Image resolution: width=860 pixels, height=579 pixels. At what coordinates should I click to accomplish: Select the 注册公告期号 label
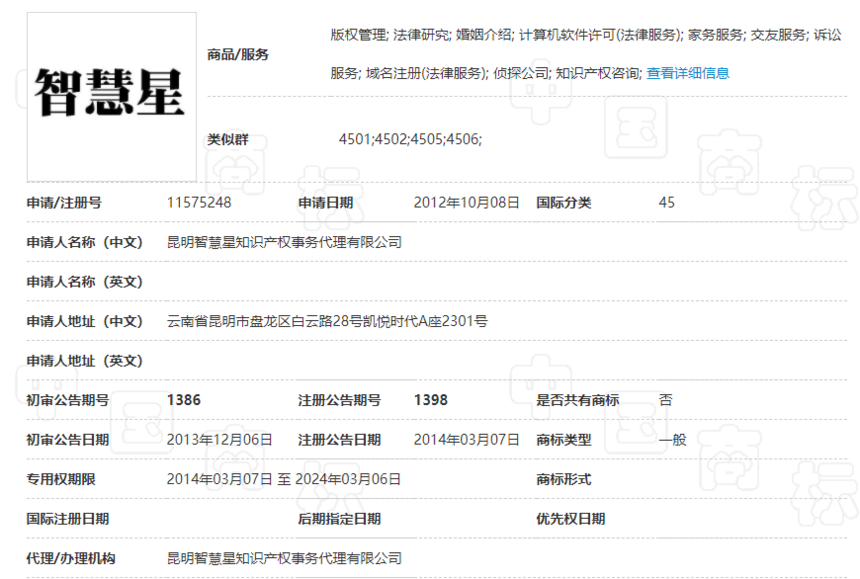[x=339, y=400]
